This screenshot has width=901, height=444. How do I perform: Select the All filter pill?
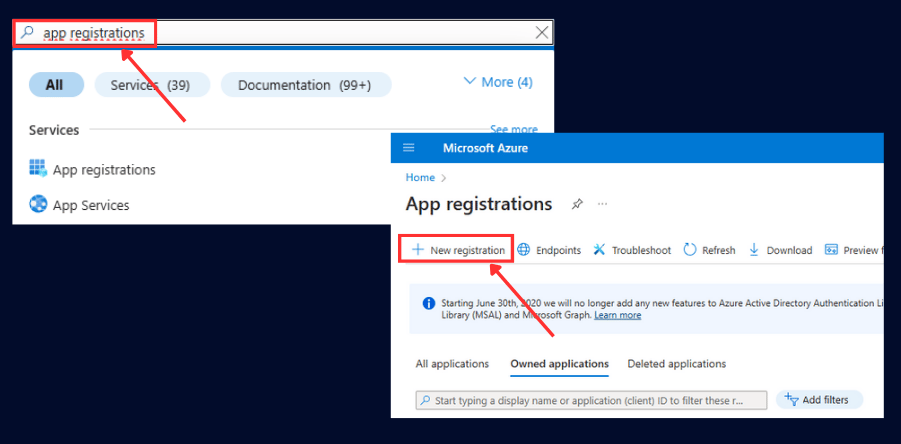click(x=56, y=85)
